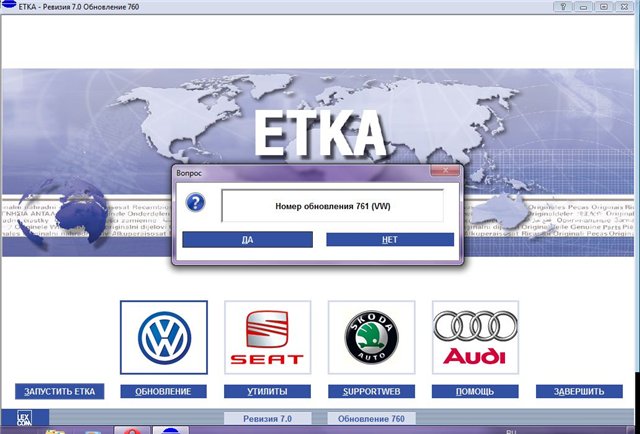Click the Обновление 760 status label
640x434 pixels.
(371, 418)
